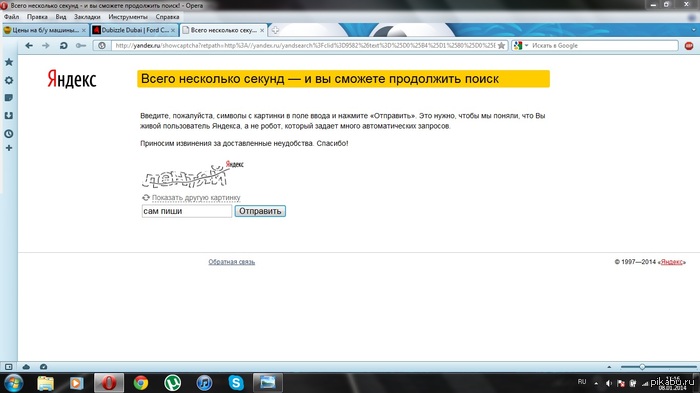
Task: Click the page reload button
Action: tap(63, 46)
